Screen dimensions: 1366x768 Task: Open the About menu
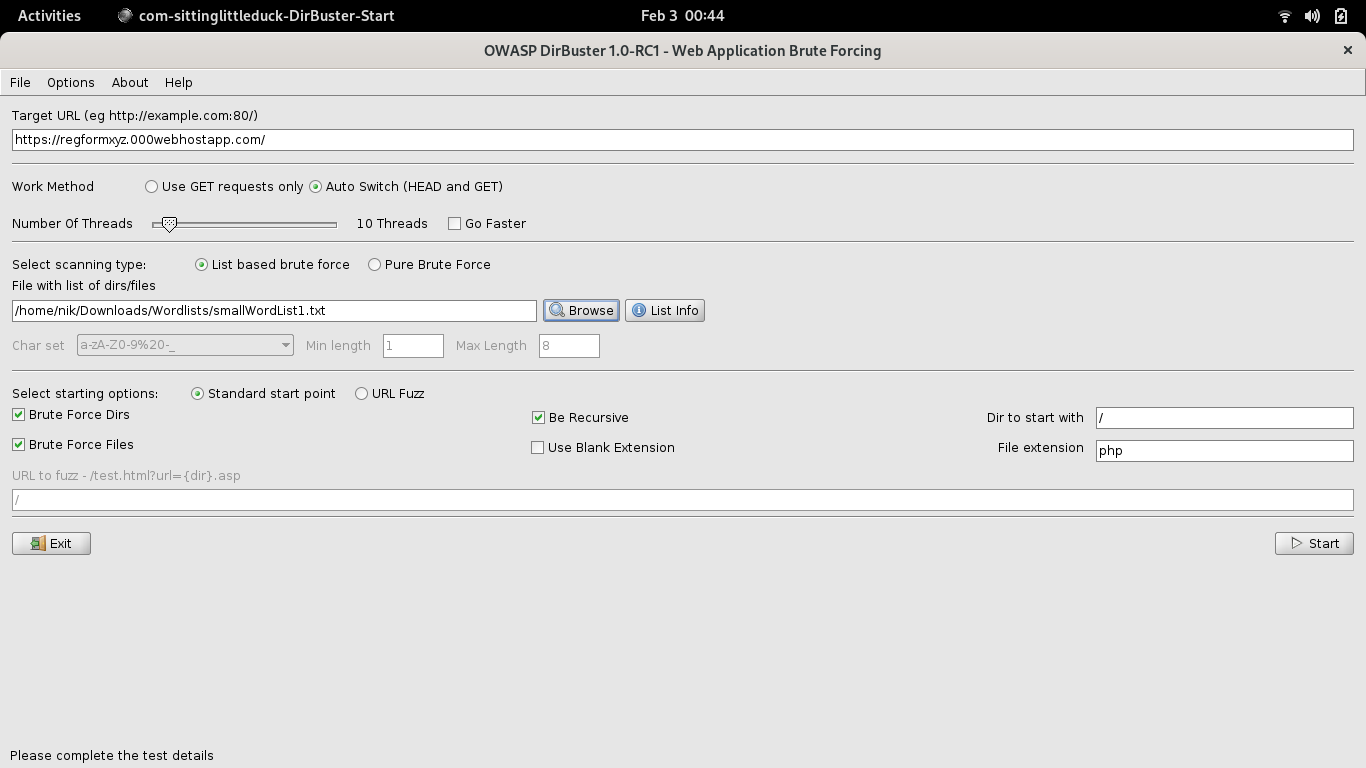pyautogui.click(x=130, y=82)
